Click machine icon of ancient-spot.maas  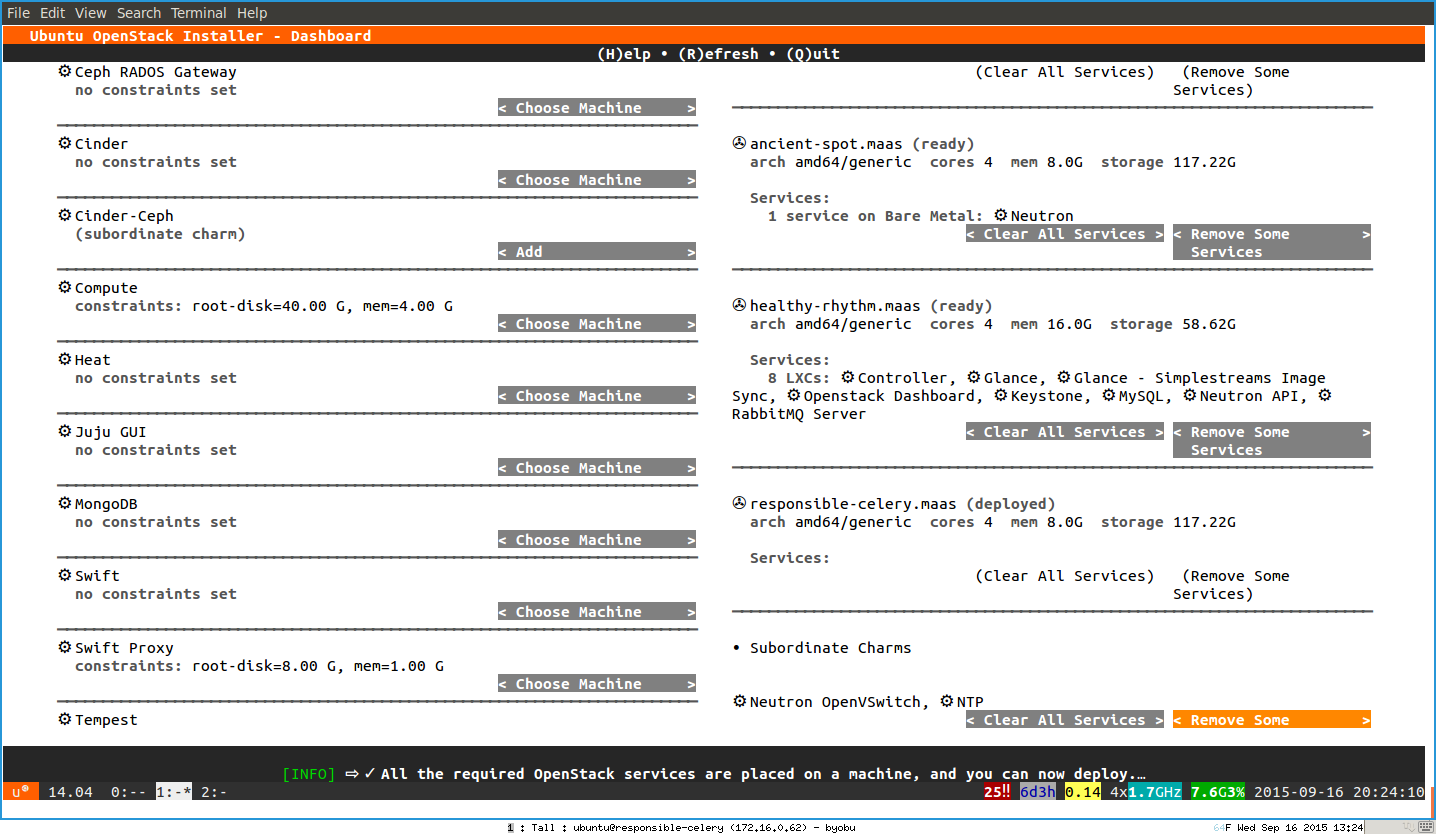point(740,144)
